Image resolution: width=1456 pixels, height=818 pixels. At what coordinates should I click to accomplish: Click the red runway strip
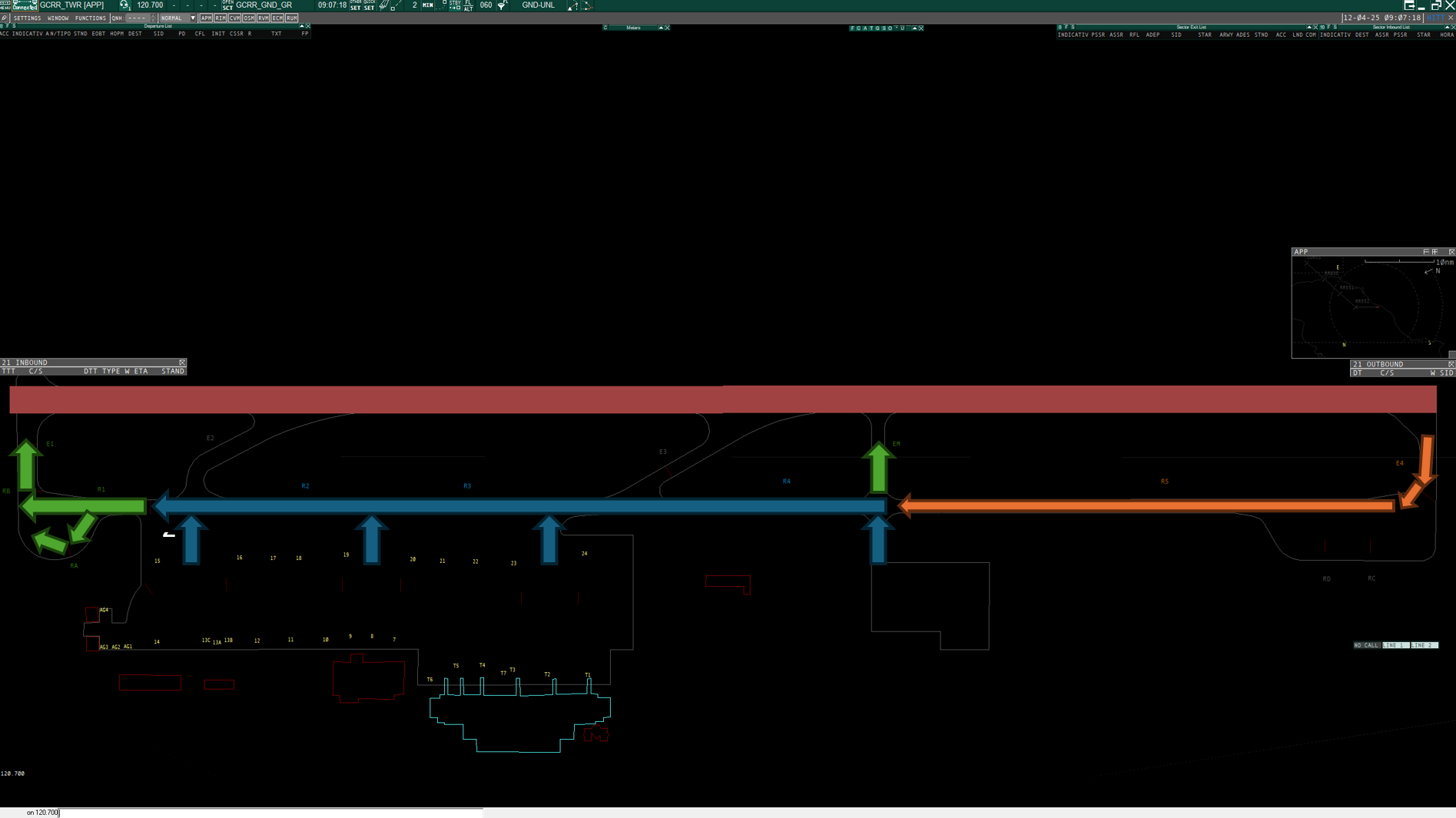point(723,399)
